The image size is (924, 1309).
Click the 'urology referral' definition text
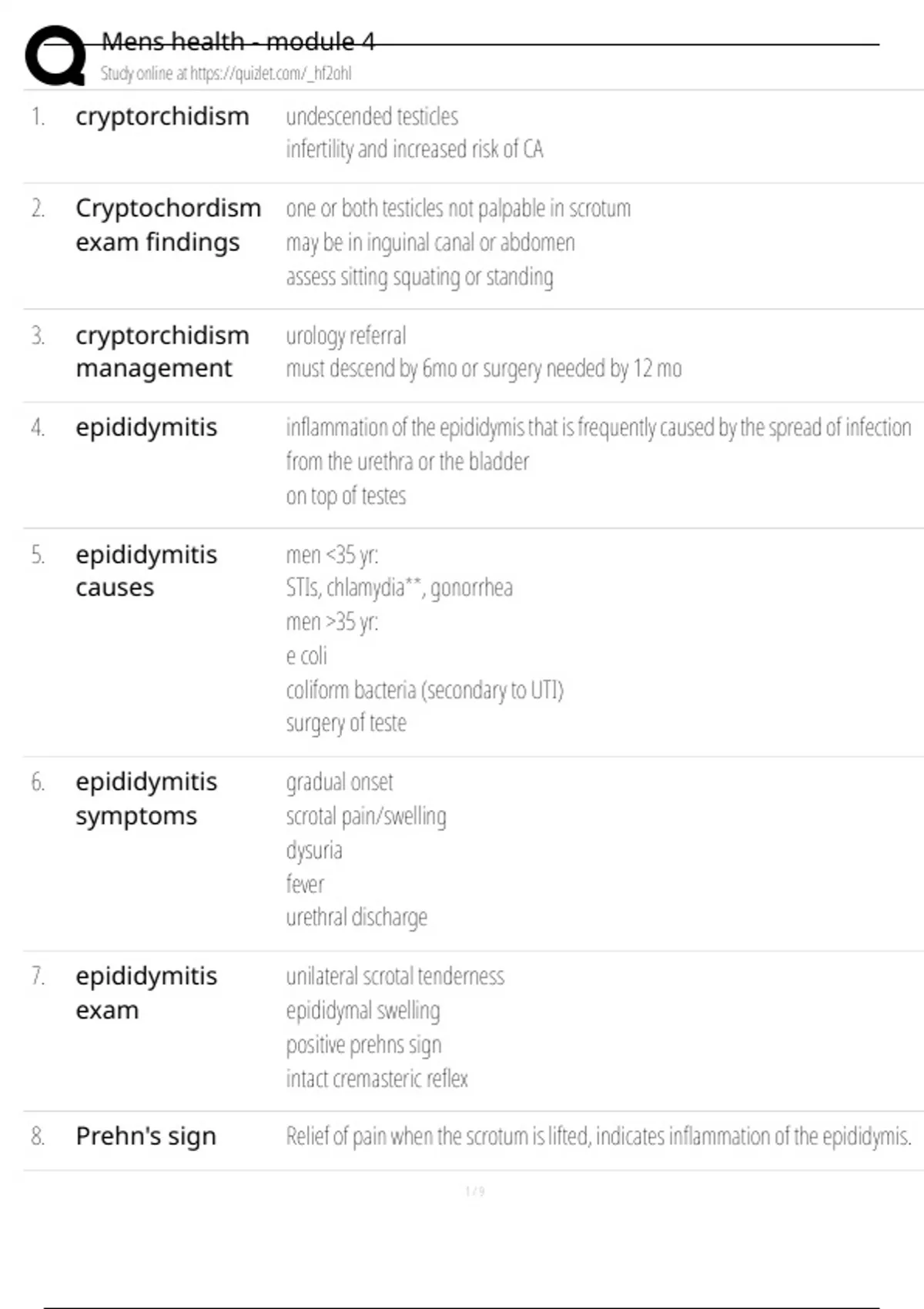(x=346, y=336)
